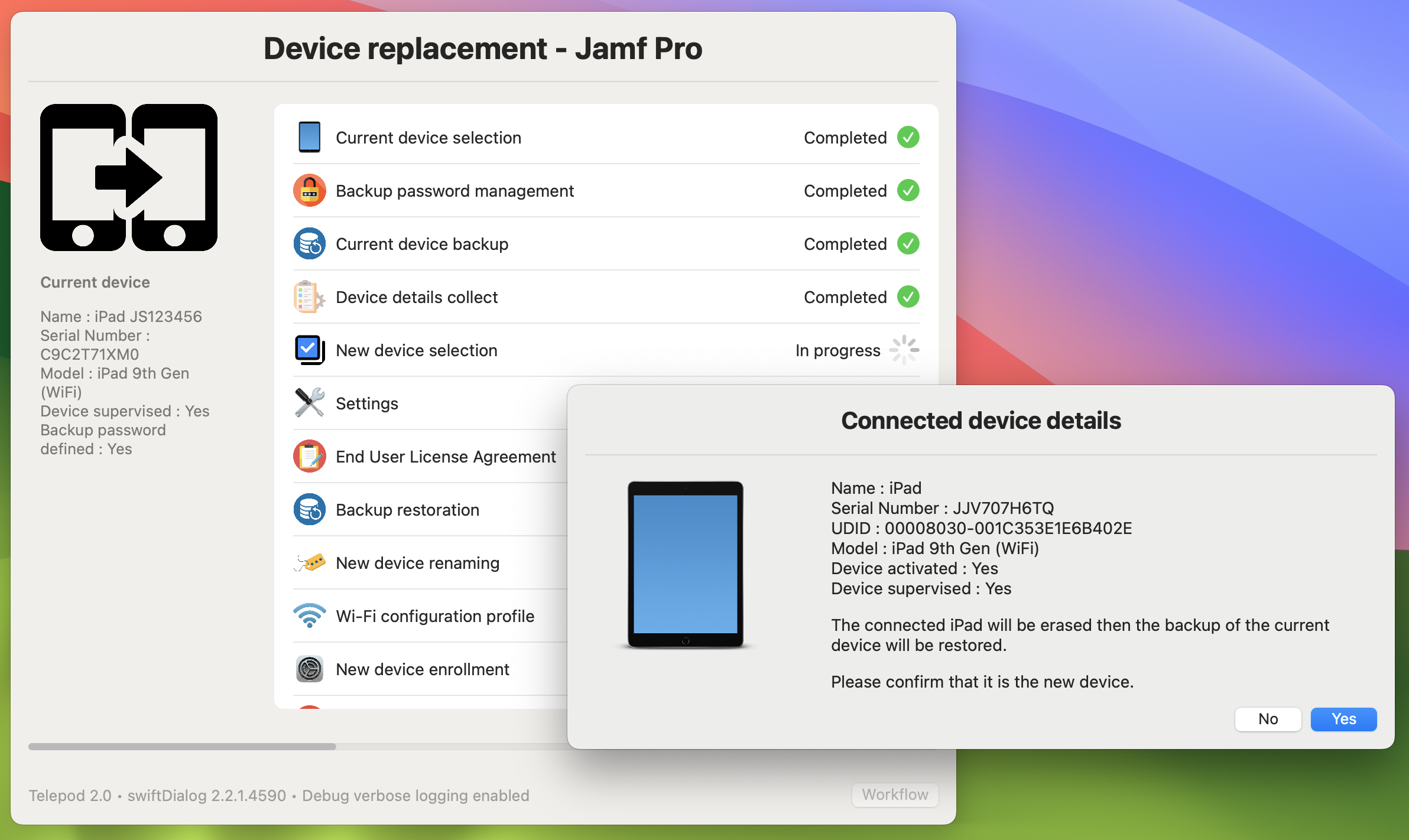Click the Current device selection iPad icon
This screenshot has height=840, width=1409.
(309, 137)
